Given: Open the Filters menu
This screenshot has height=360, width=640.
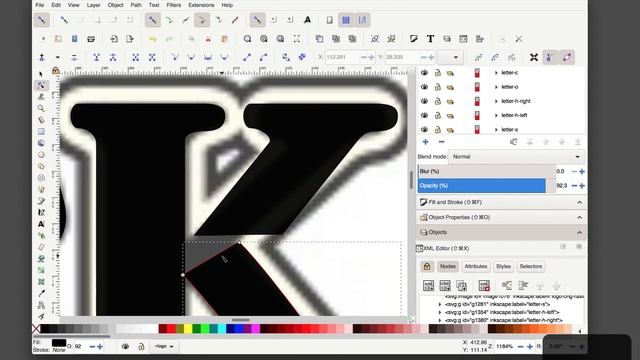Looking at the screenshot, I should pyautogui.click(x=173, y=5).
